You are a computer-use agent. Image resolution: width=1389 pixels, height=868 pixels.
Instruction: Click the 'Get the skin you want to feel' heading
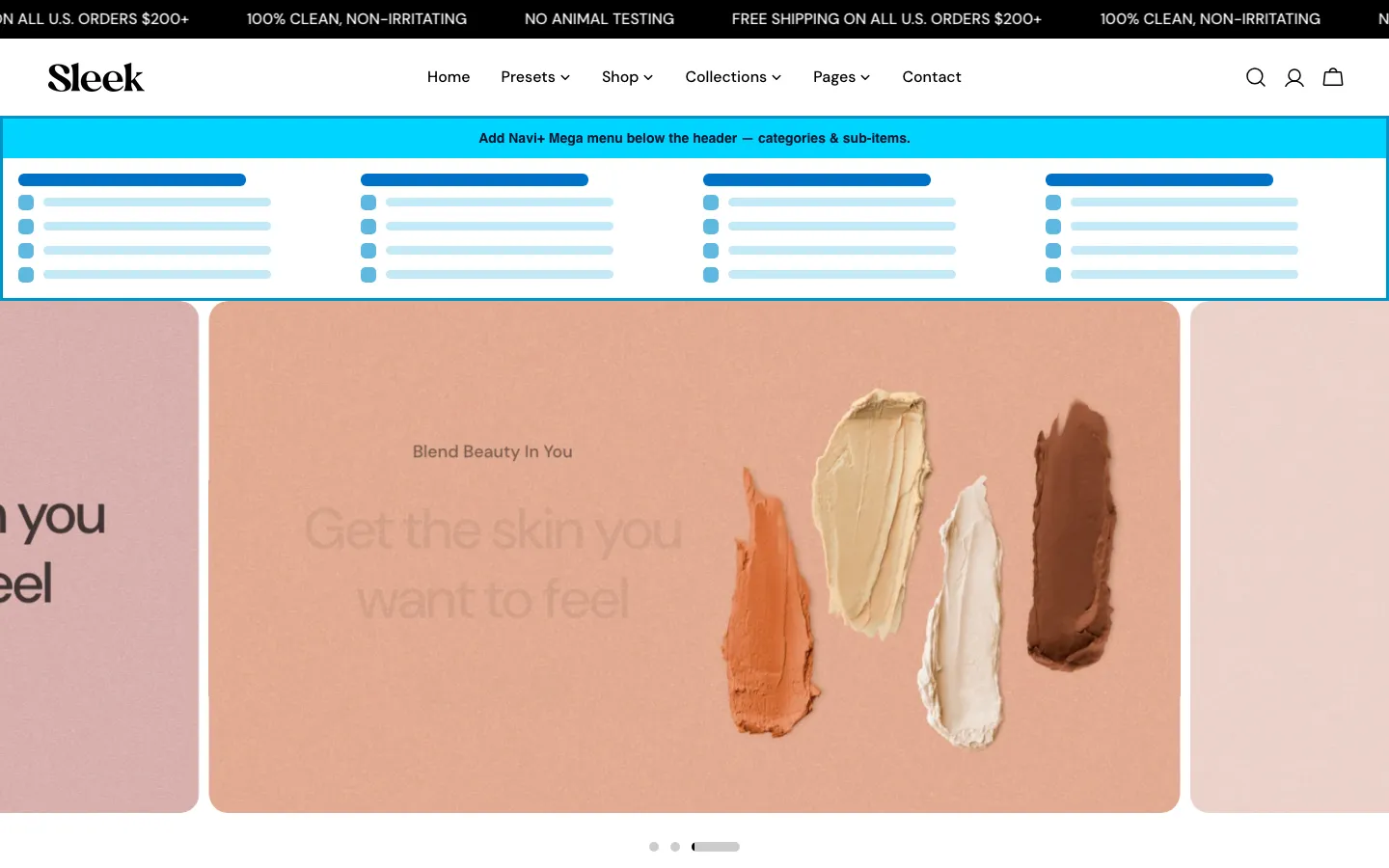point(493,564)
